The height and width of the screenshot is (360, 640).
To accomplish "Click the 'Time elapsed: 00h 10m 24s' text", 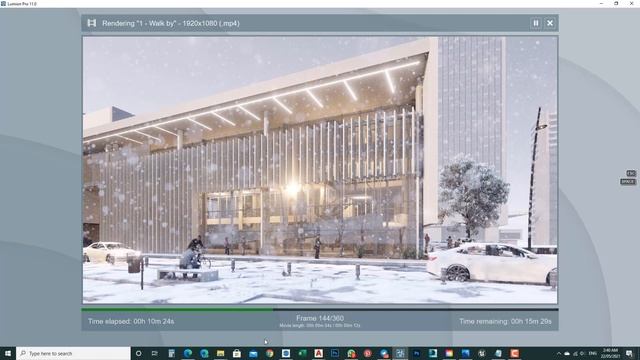I will 131,322.
